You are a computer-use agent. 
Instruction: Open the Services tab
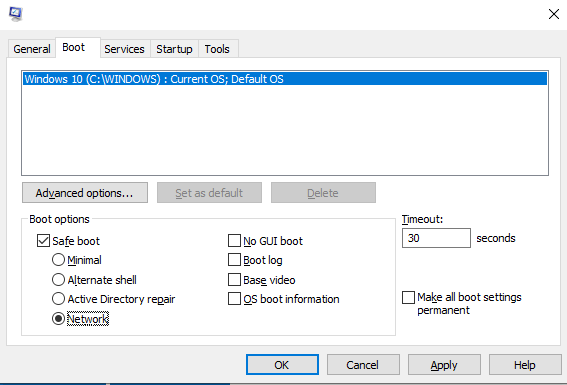tap(124, 49)
